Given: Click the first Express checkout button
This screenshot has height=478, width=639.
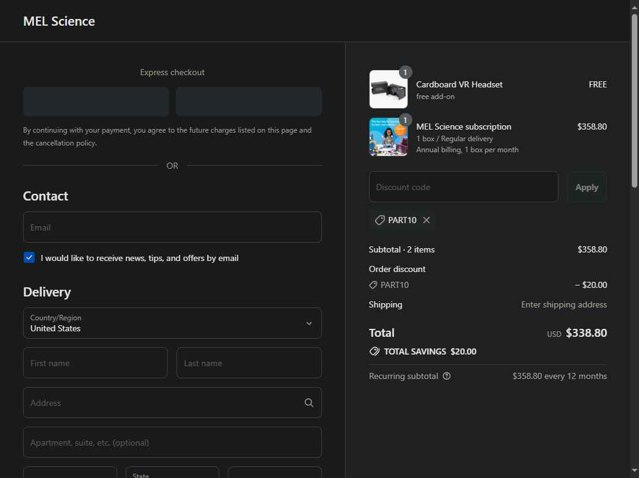Looking at the screenshot, I should tap(96, 101).
